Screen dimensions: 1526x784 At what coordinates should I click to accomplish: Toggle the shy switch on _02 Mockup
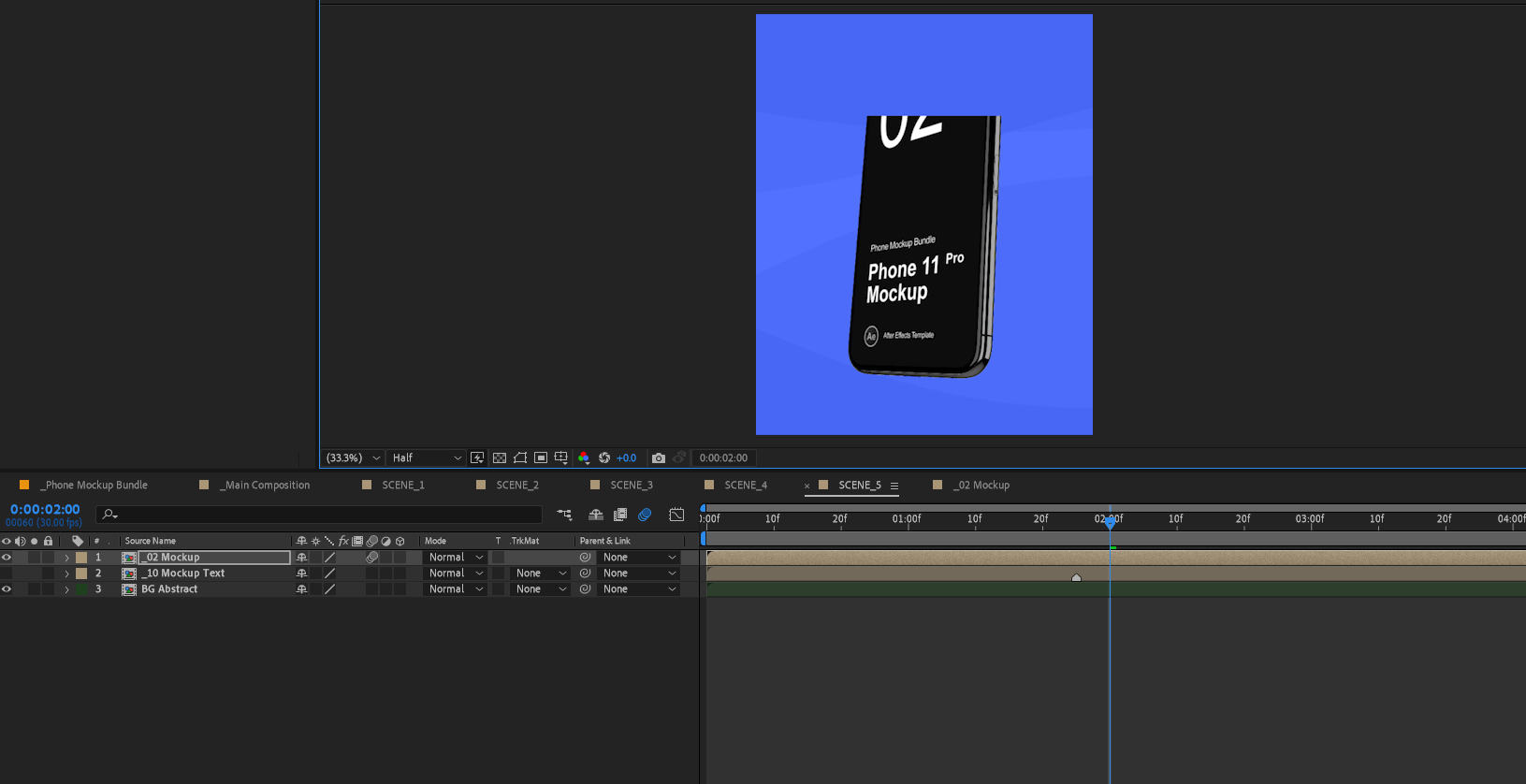point(301,558)
